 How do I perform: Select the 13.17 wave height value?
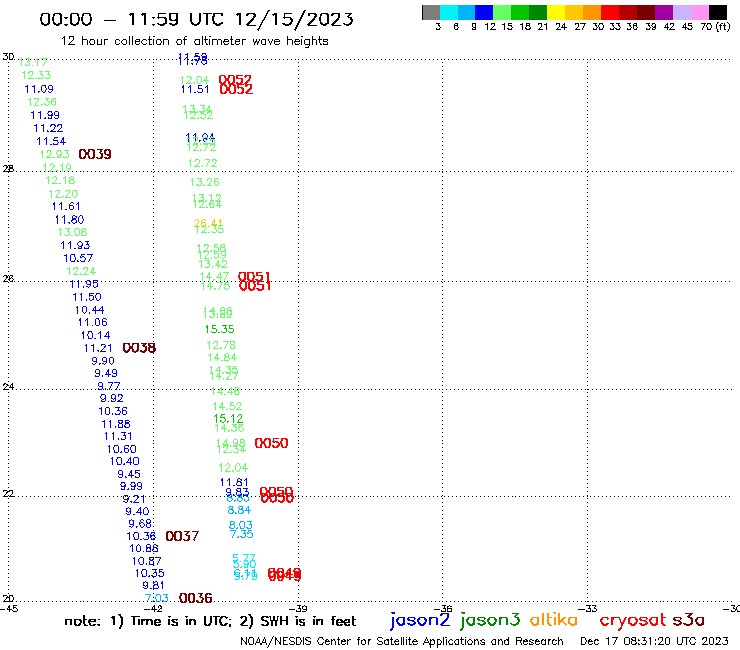[x=33, y=62]
